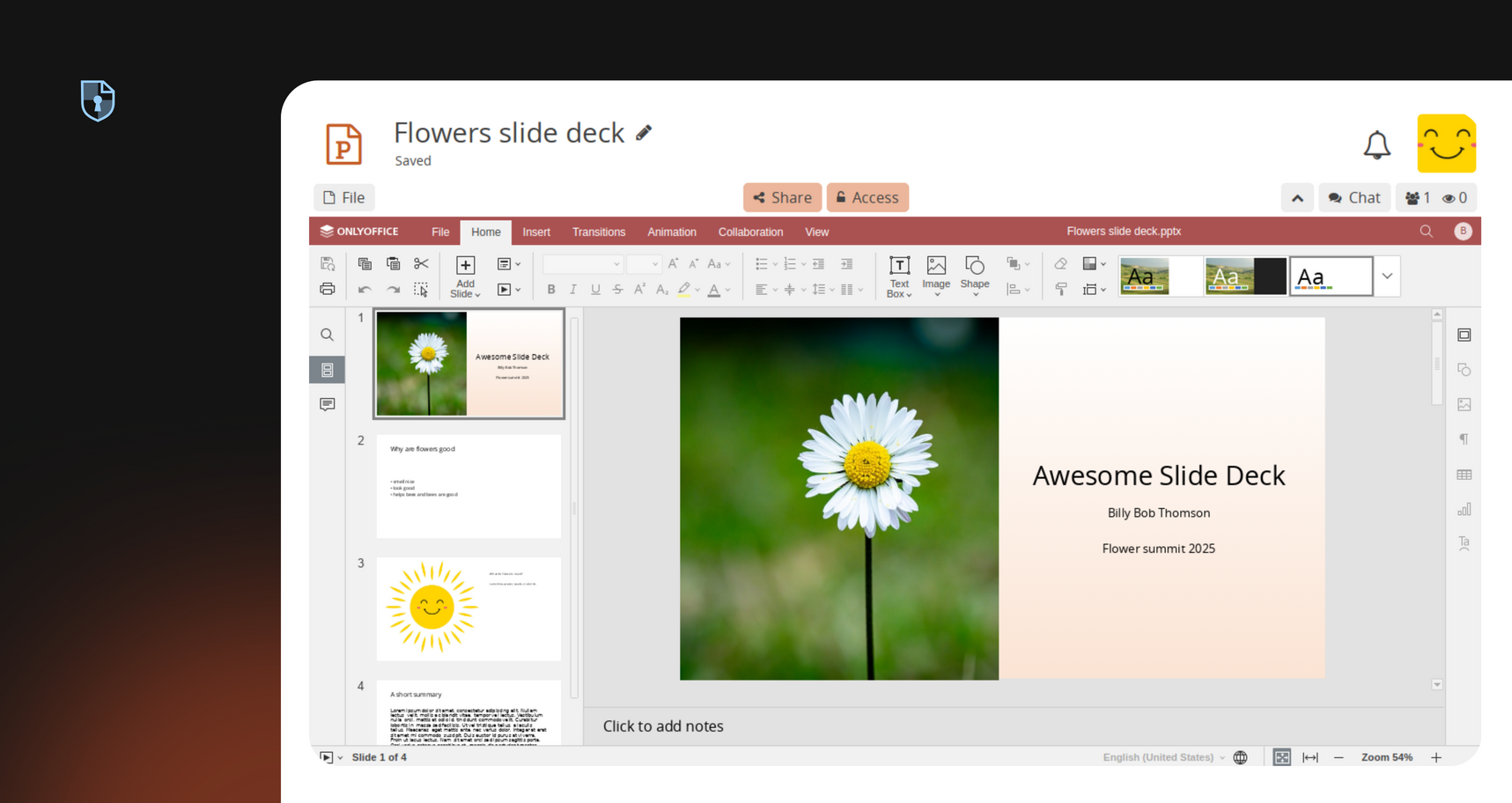1512x803 pixels.
Task: Click the Image insert icon
Action: 936,266
